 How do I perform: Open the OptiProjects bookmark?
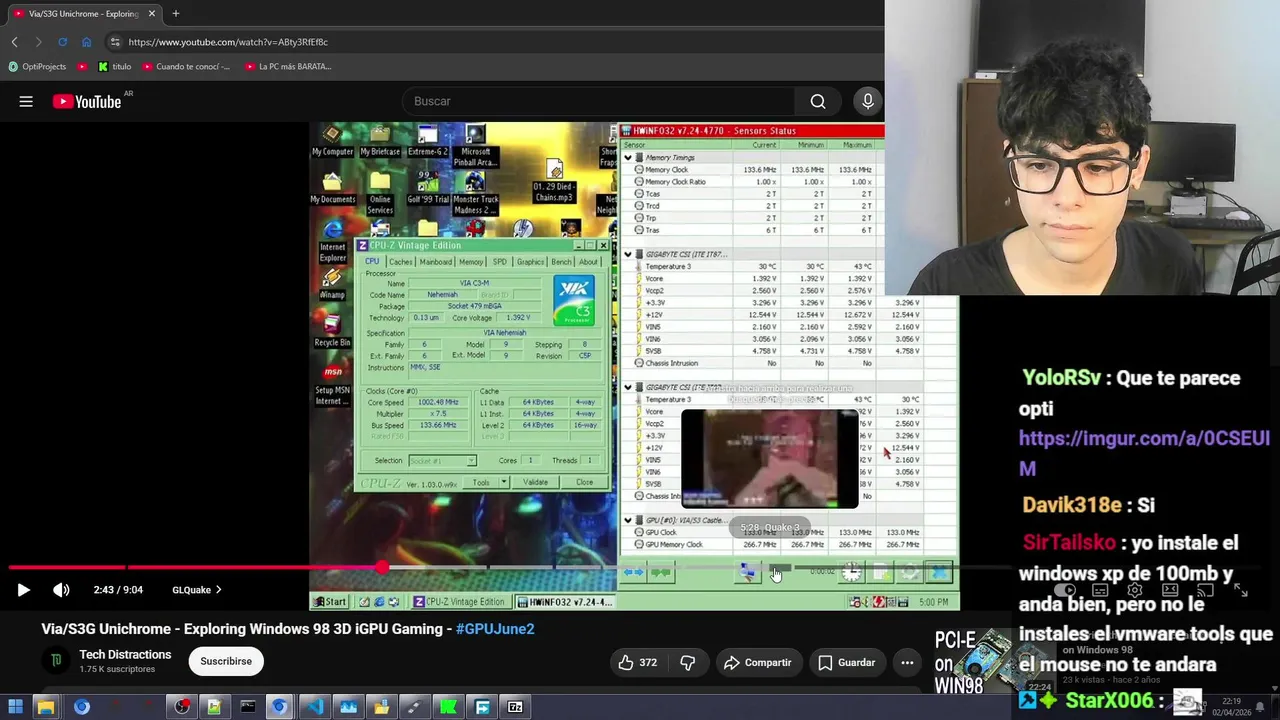[x=37, y=67]
